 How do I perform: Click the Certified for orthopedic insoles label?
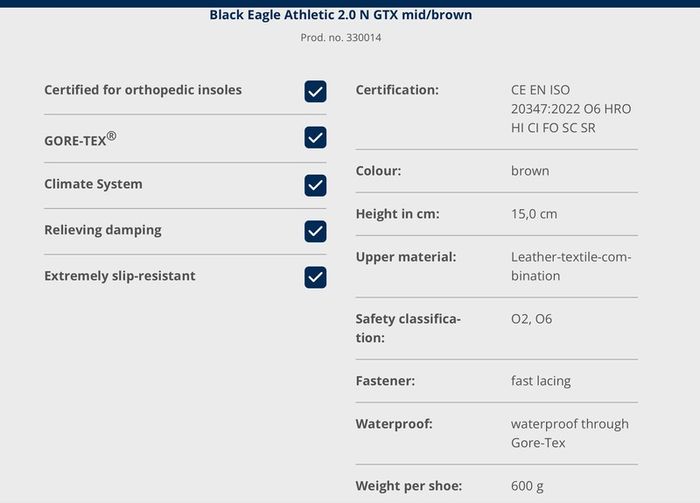click(143, 90)
